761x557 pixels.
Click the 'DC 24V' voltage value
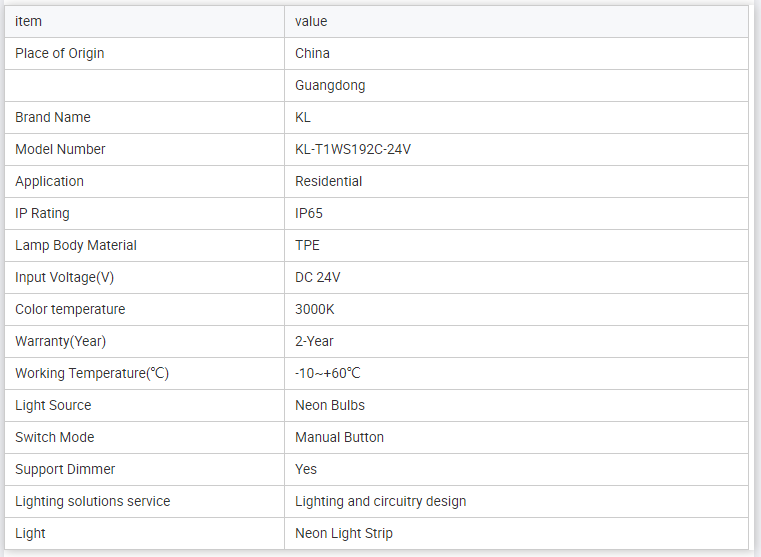[318, 277]
